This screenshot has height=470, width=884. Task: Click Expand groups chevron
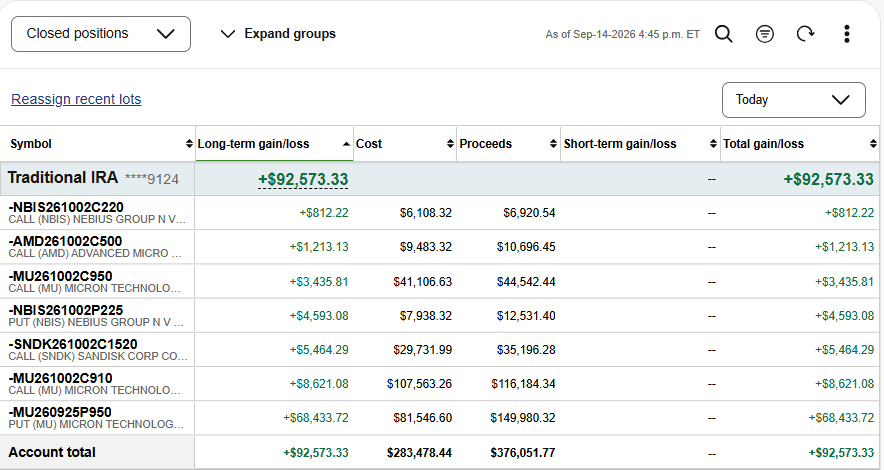(228, 34)
